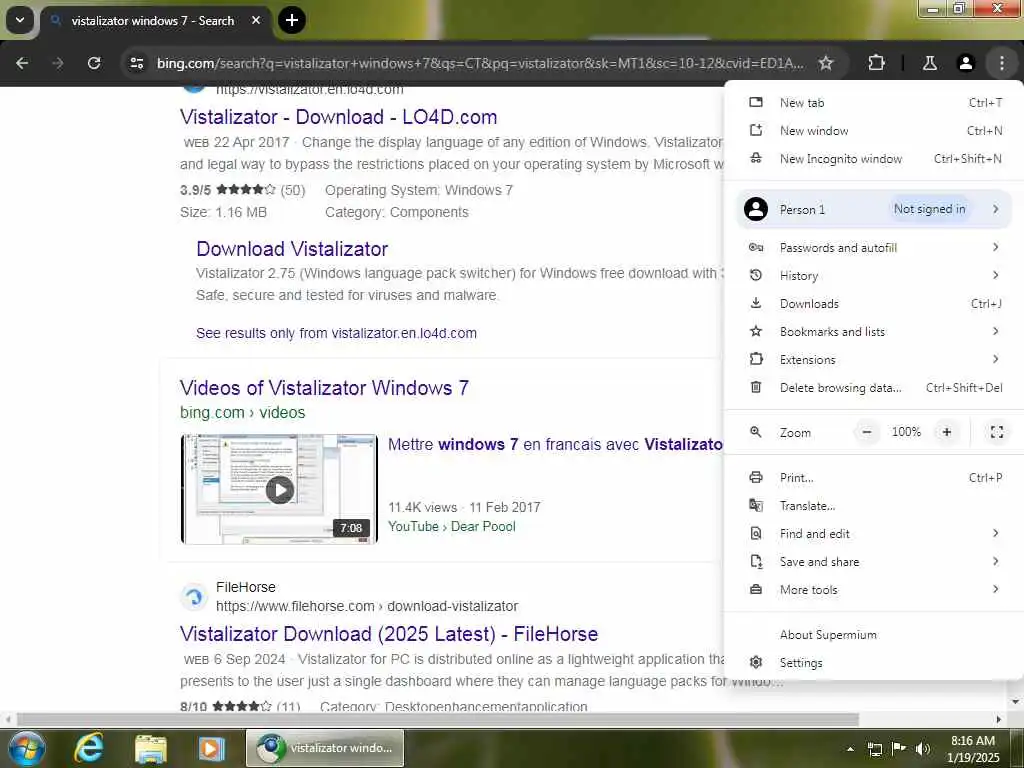Open Videos of Vistalizator Windows 7
The image size is (1024, 768).
[x=324, y=388]
